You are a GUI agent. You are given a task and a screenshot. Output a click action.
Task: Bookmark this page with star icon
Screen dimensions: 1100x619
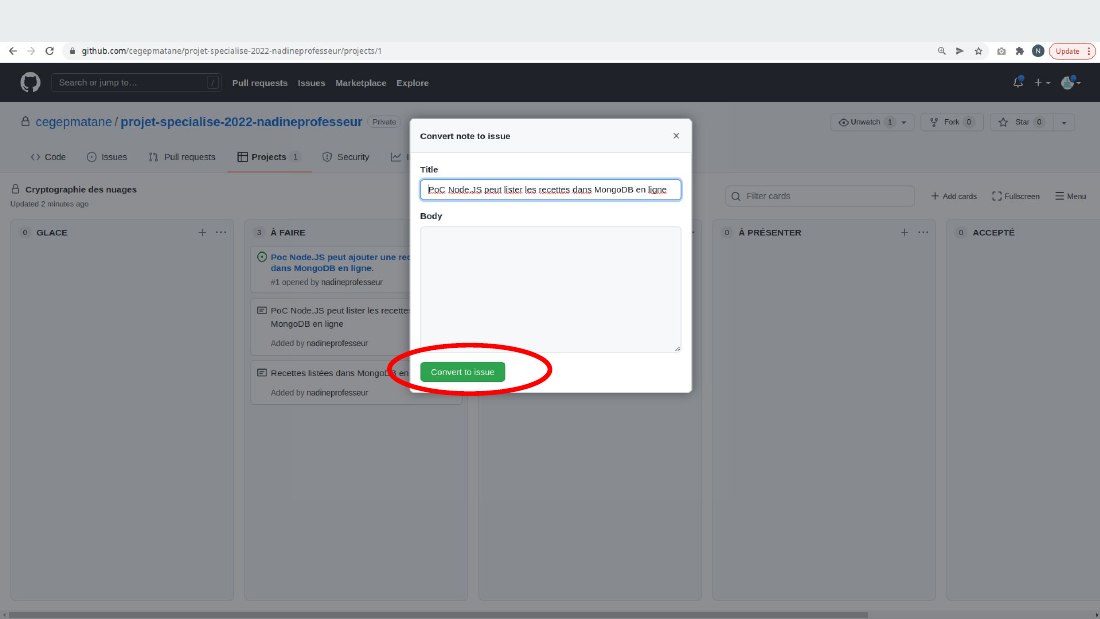click(x=978, y=51)
